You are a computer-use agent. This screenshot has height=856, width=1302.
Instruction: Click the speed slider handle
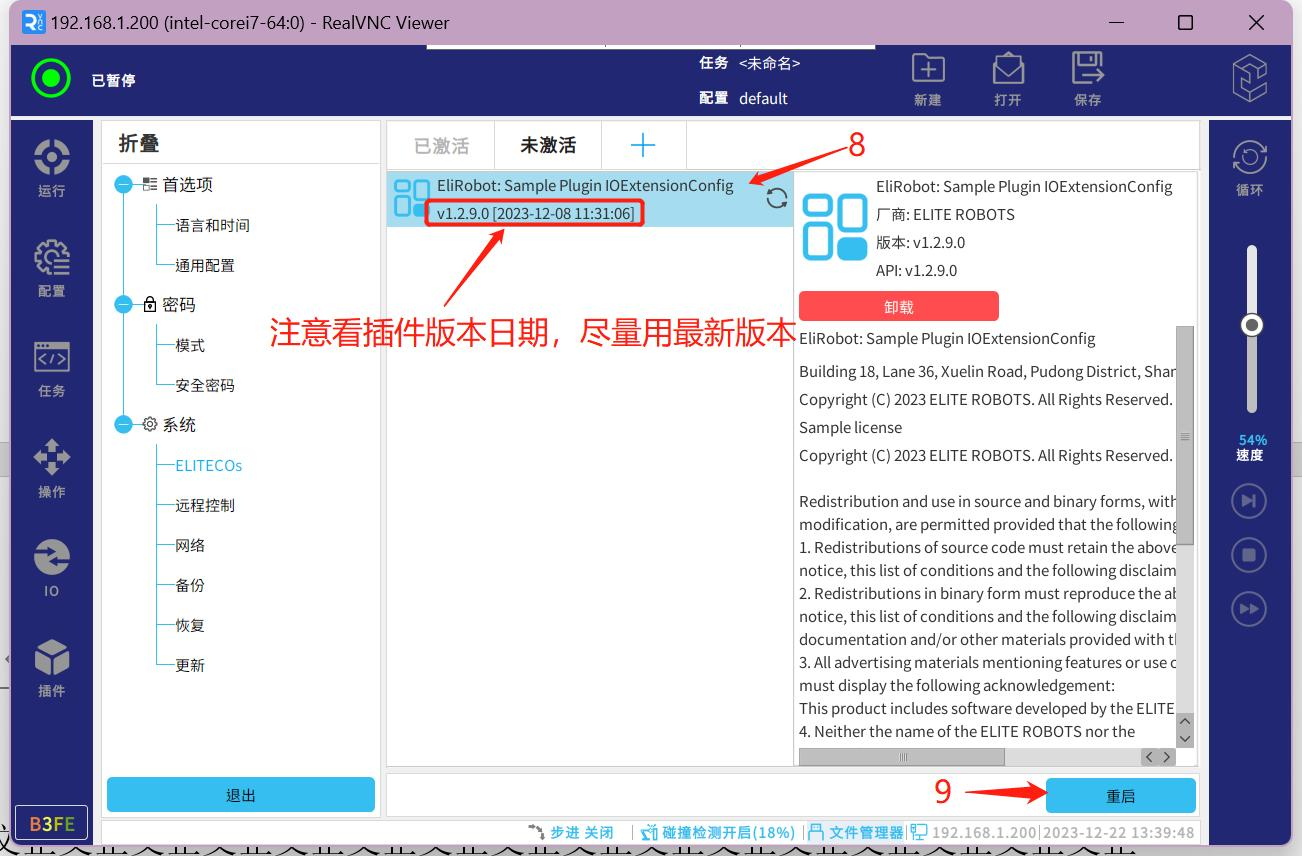click(1251, 325)
